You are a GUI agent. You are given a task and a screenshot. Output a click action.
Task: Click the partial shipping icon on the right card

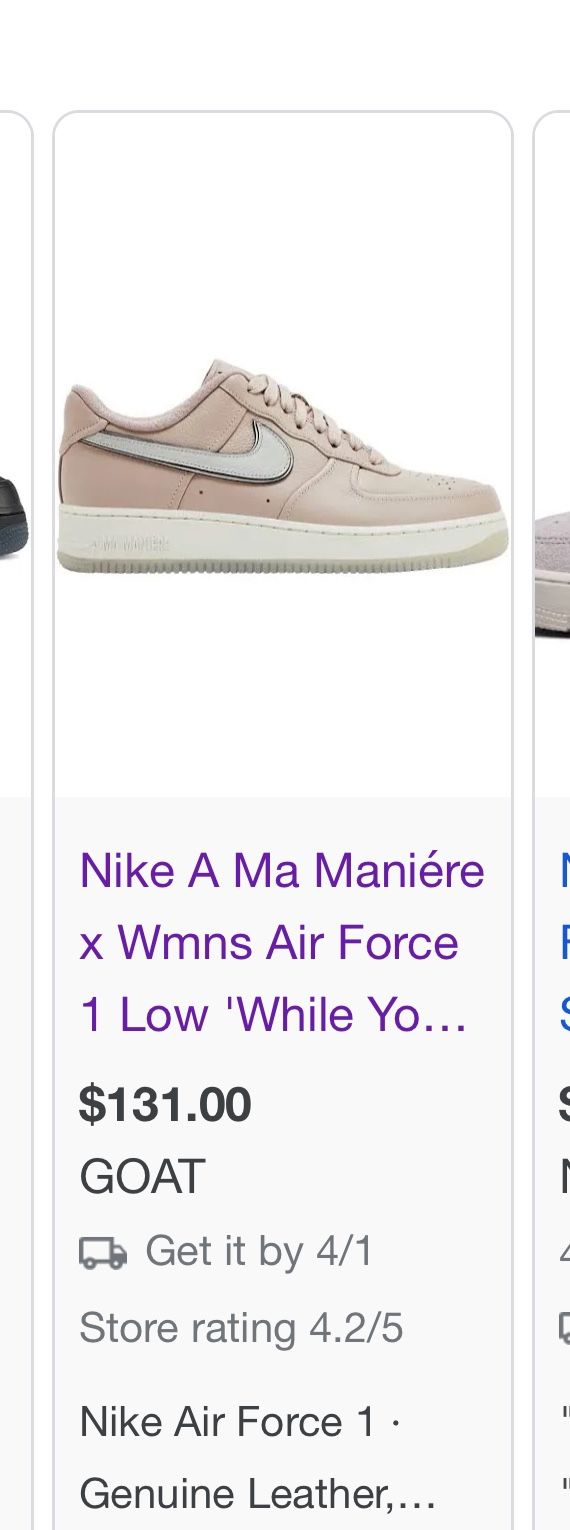564,1329
